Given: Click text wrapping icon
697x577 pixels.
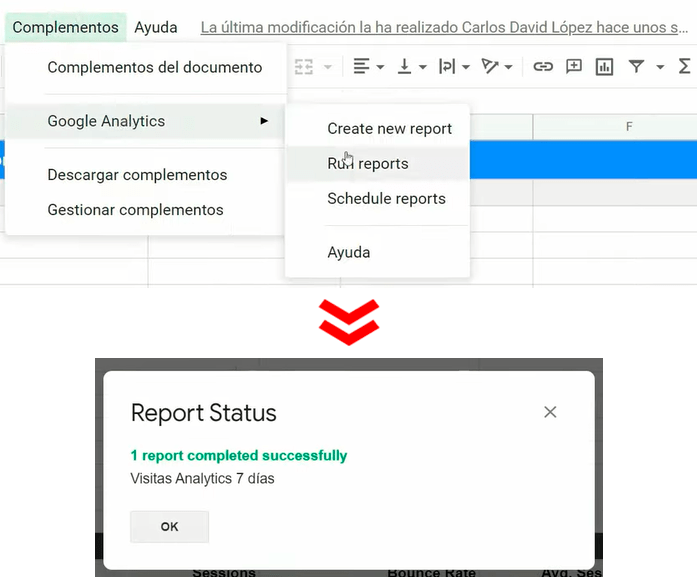Looking at the screenshot, I should coord(447,67).
